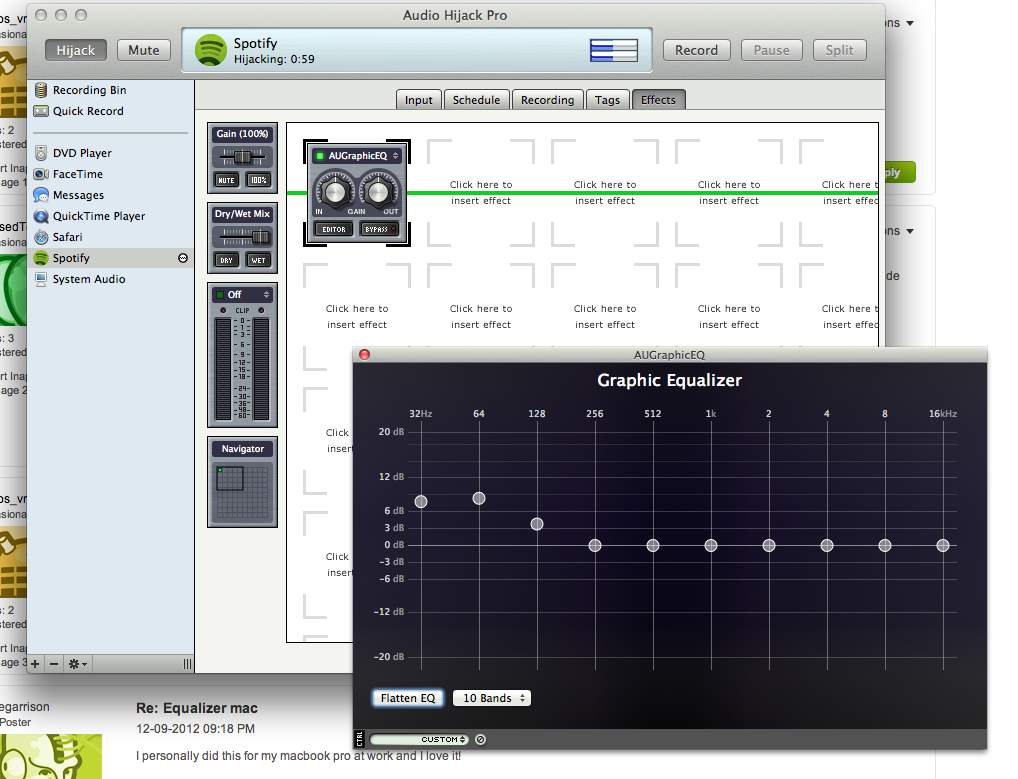The image size is (1018, 779).
Task: Click the QuickTime Player icon
Action: pos(41,216)
